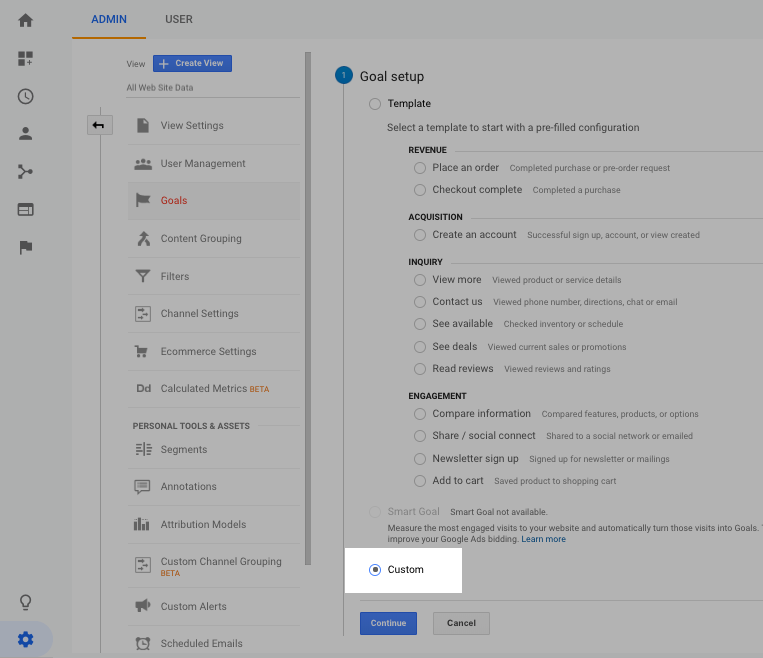The height and width of the screenshot is (658, 763).
Task: Select the See deals radio option
Action: pos(419,347)
